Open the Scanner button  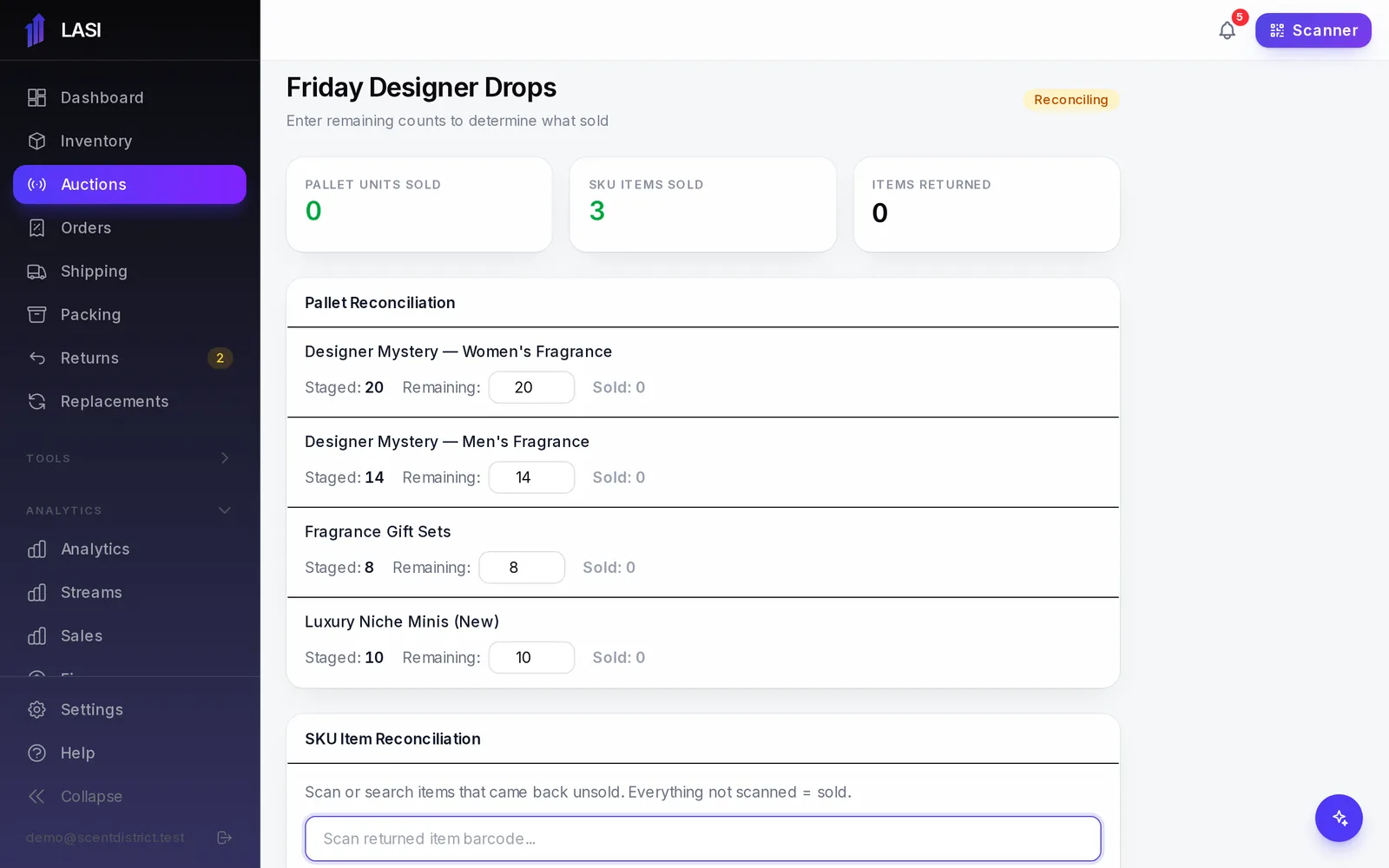pyautogui.click(x=1313, y=30)
